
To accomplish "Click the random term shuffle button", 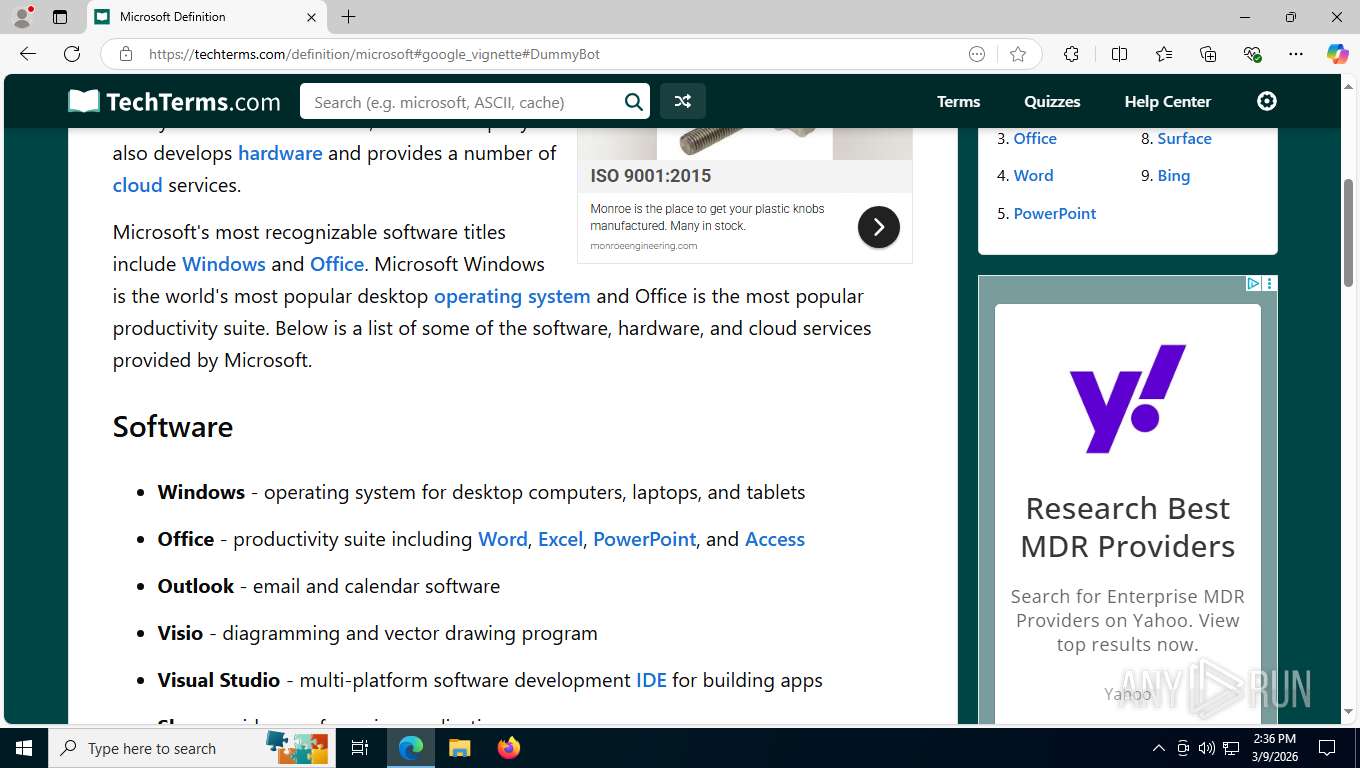I will (682, 101).
